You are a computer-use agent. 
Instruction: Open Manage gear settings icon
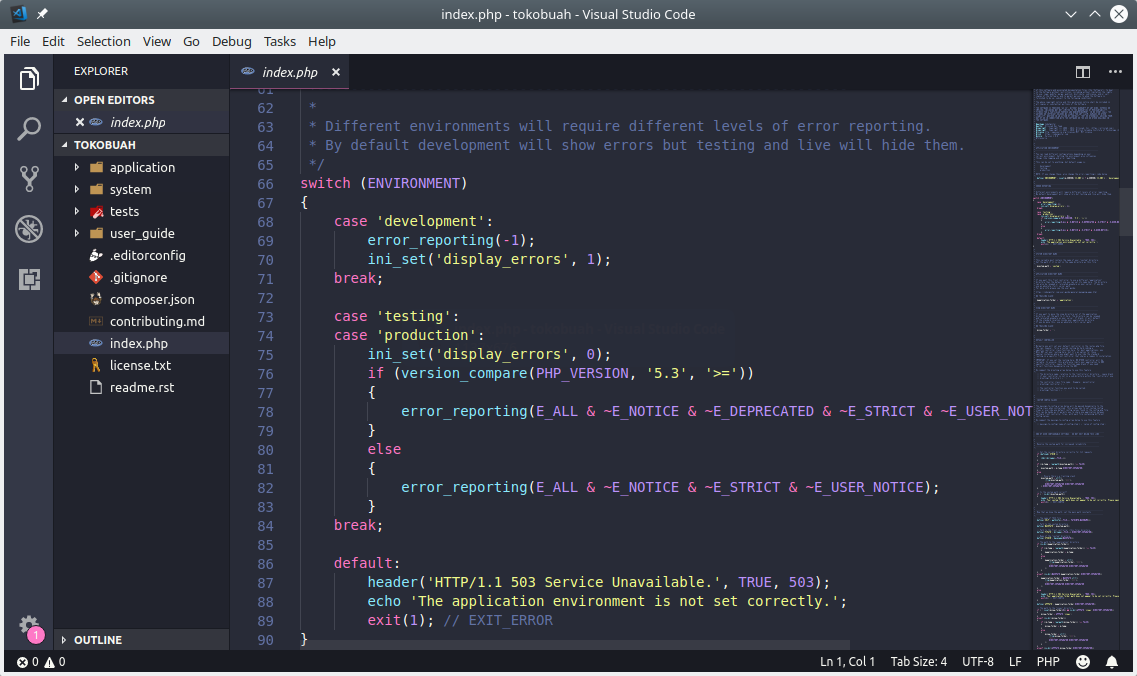(x=29, y=625)
